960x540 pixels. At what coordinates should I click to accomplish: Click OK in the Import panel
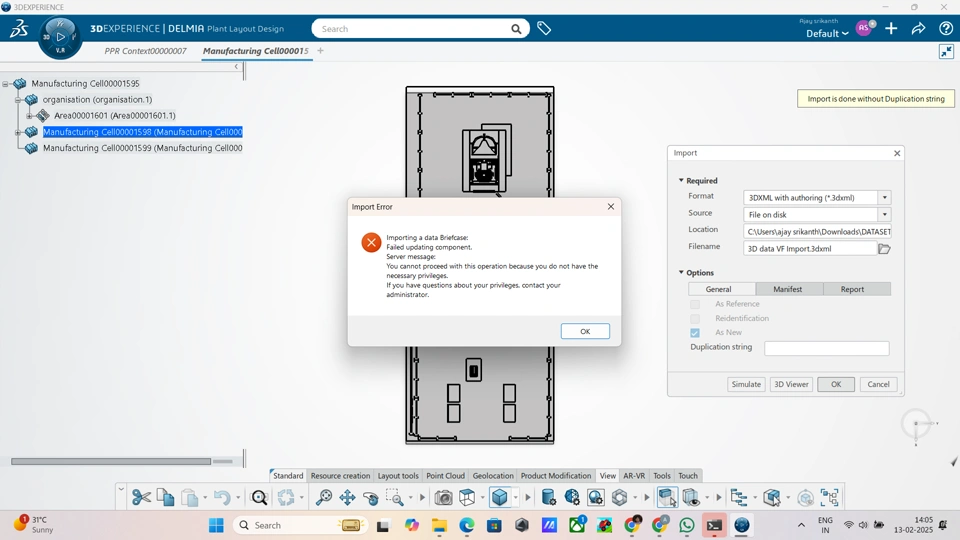(x=836, y=384)
